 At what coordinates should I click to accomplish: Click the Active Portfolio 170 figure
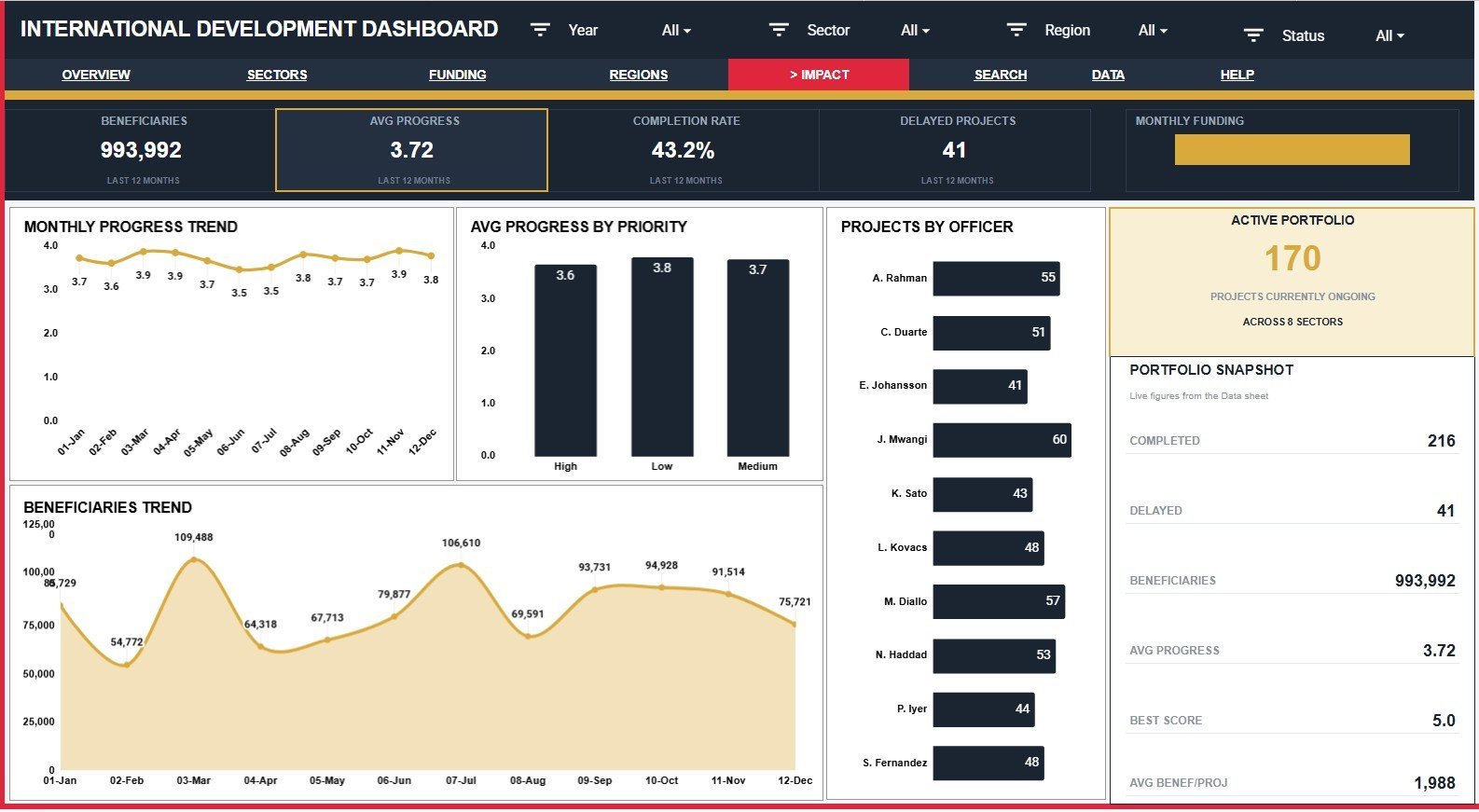point(1292,258)
